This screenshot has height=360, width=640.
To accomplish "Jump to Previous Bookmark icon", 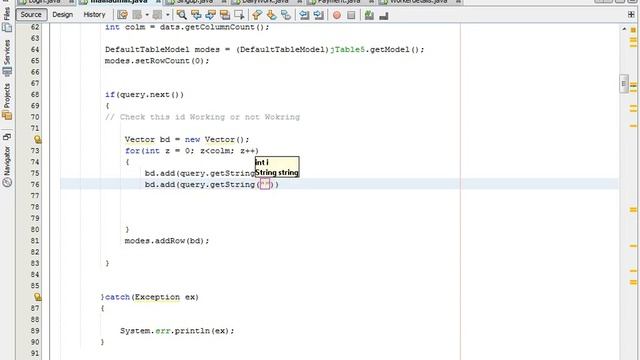I will point(257,15).
